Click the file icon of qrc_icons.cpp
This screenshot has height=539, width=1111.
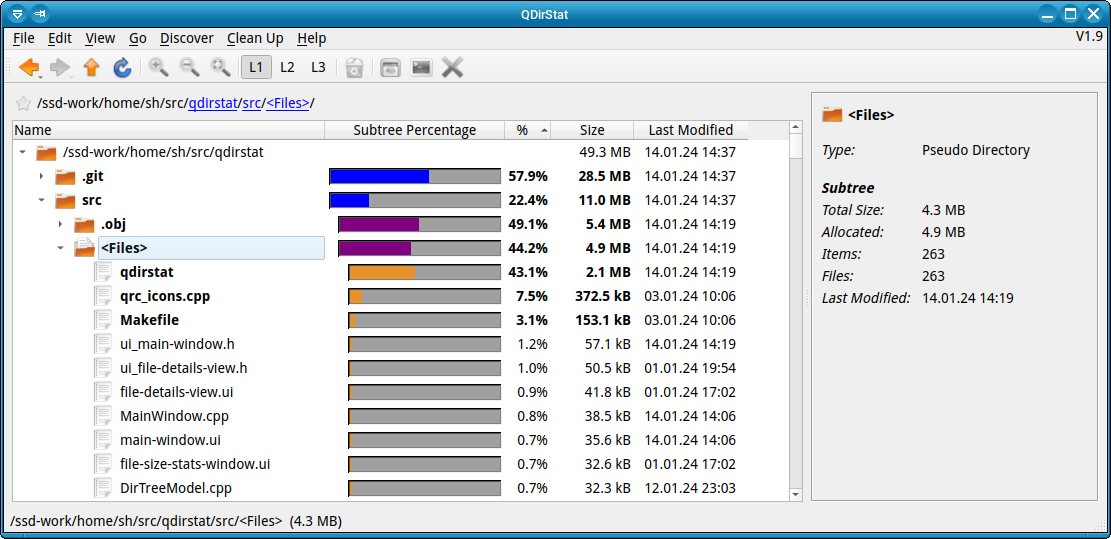[x=103, y=296]
